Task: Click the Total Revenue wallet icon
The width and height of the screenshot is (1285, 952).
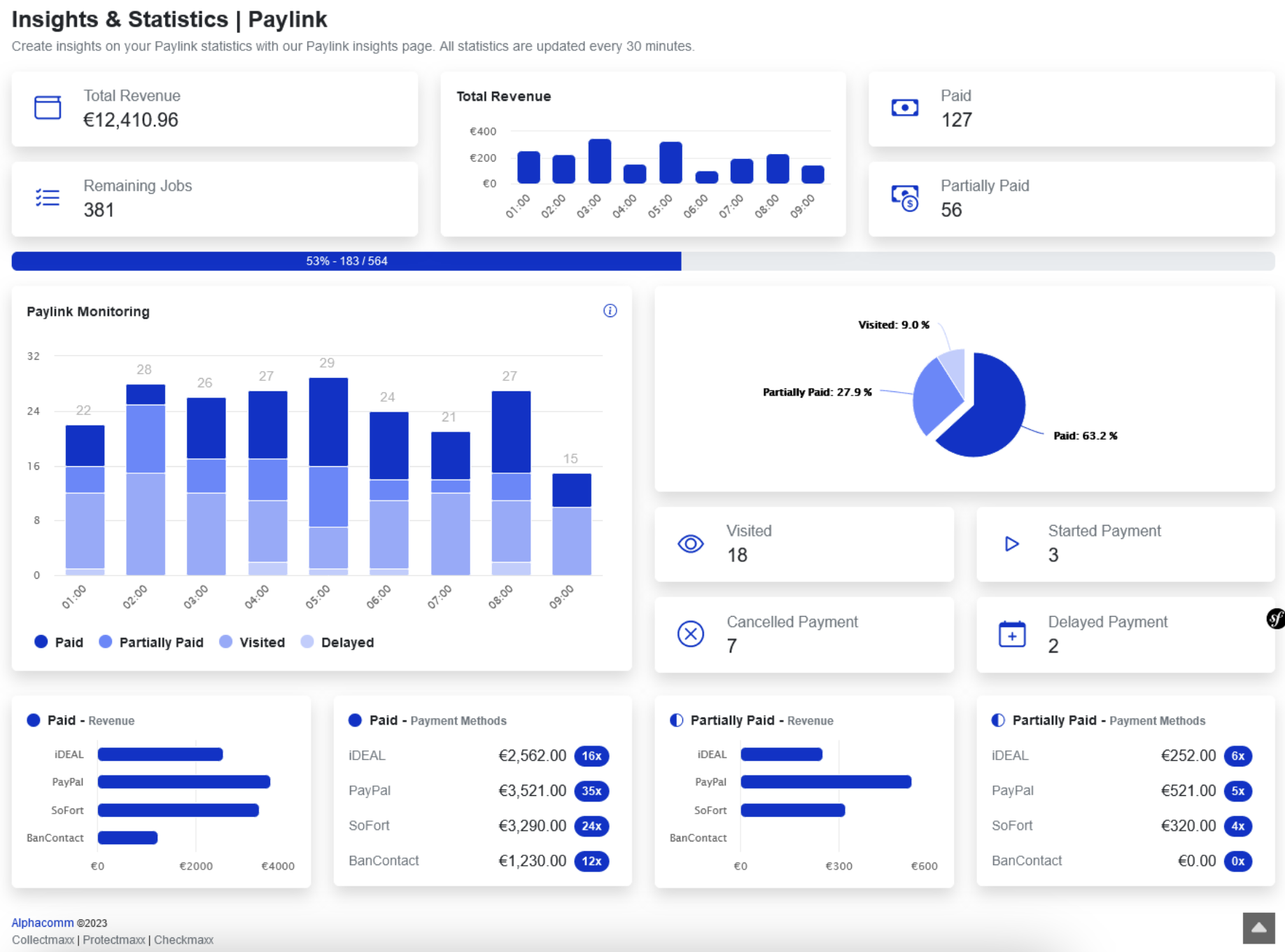Action: pos(47,107)
